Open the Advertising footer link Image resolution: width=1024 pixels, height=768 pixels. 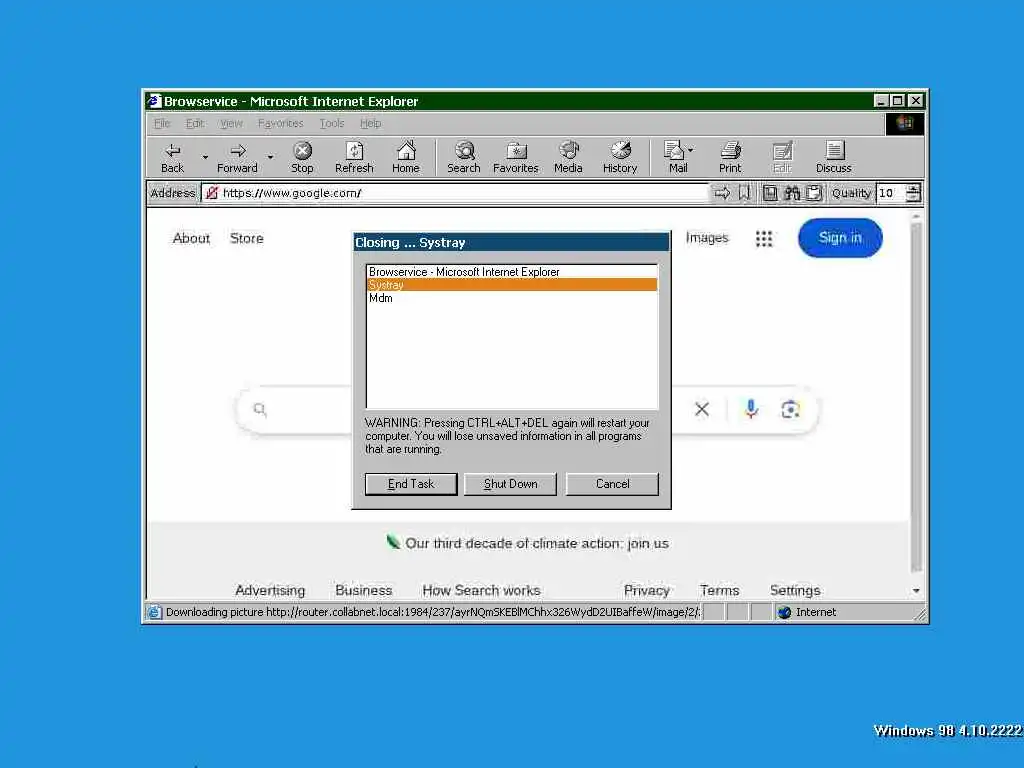point(270,590)
